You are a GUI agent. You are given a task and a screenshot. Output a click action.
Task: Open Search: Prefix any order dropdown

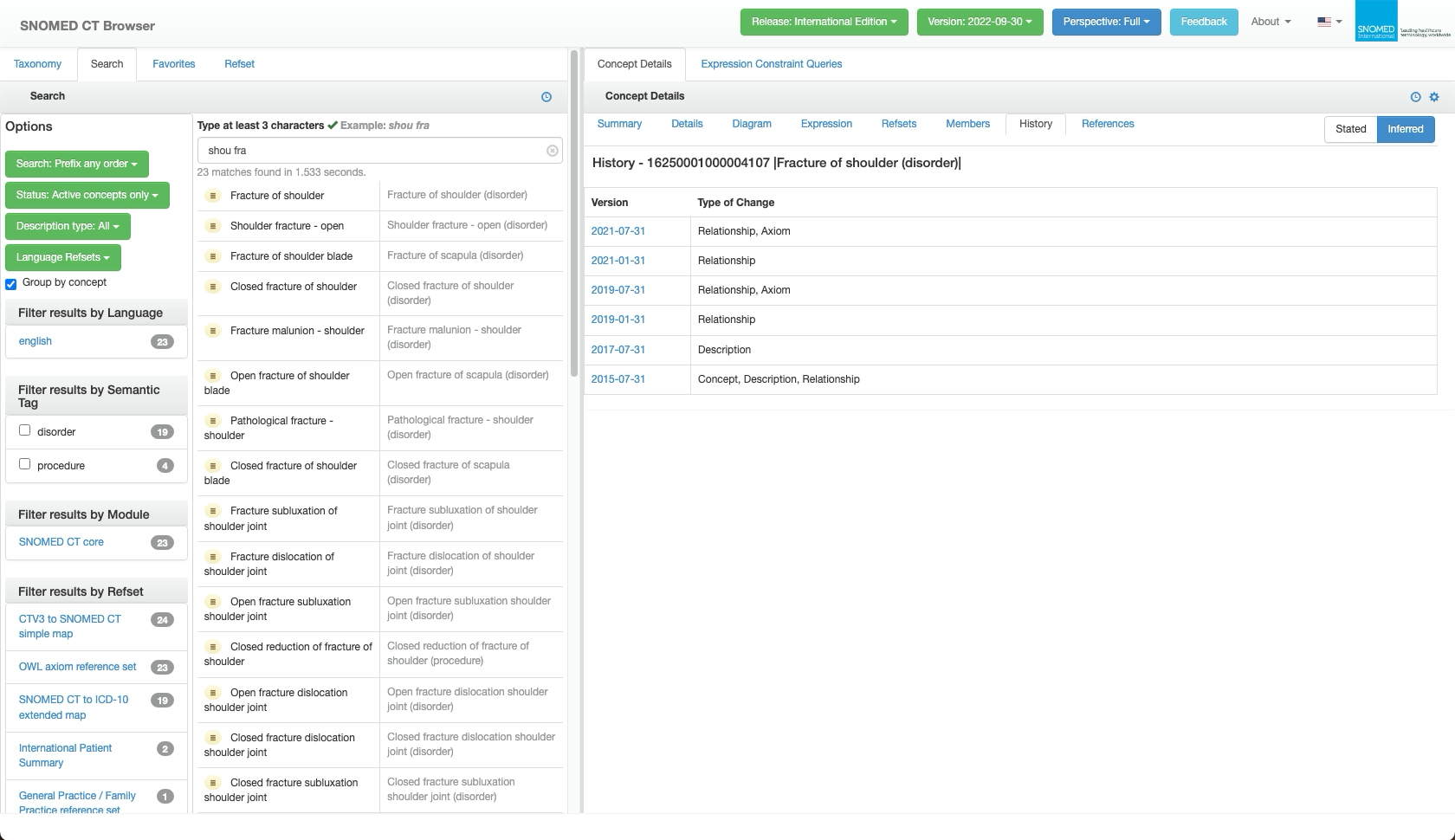pos(76,164)
